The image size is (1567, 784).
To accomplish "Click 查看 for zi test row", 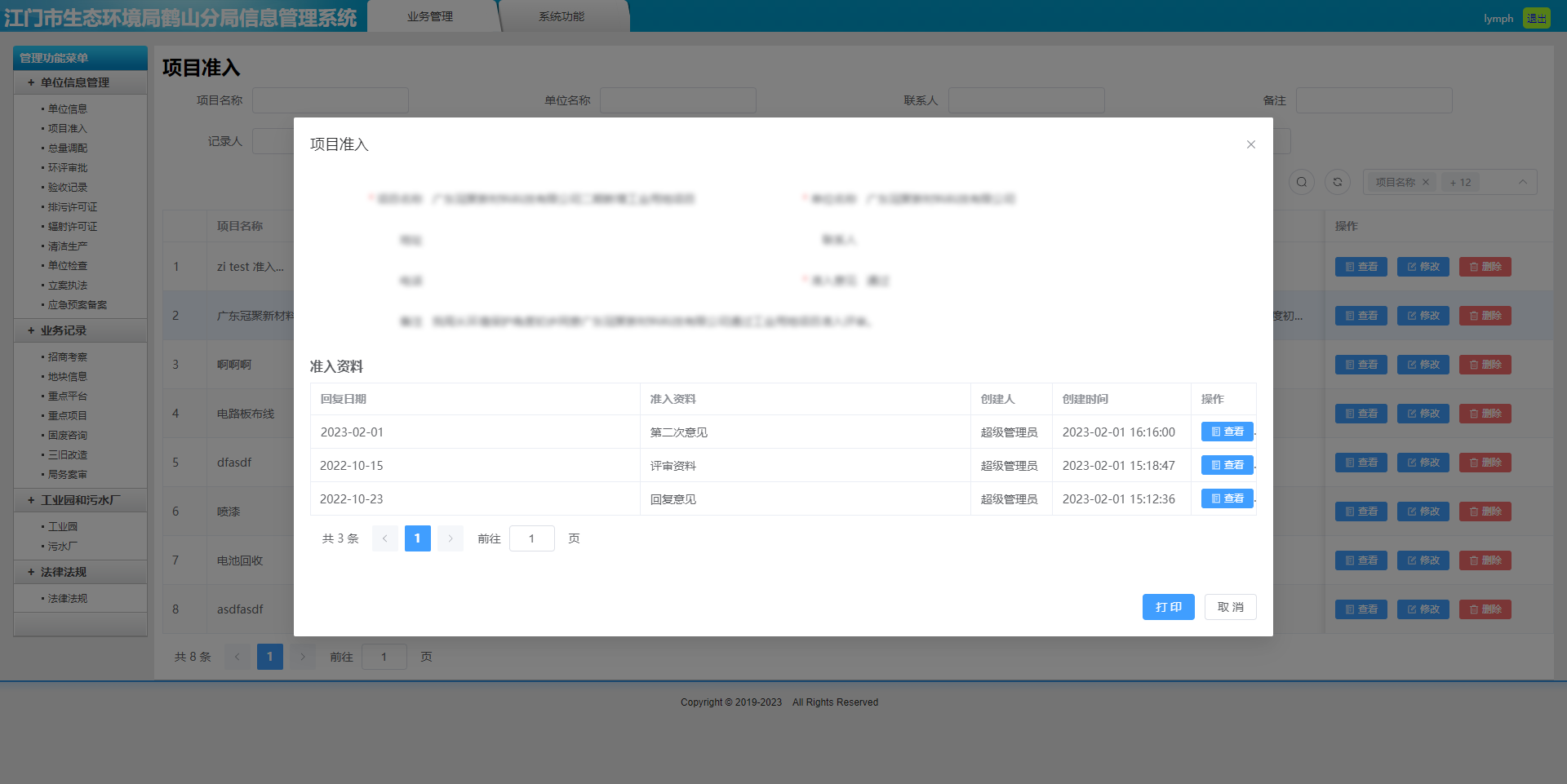I will coord(1361,267).
